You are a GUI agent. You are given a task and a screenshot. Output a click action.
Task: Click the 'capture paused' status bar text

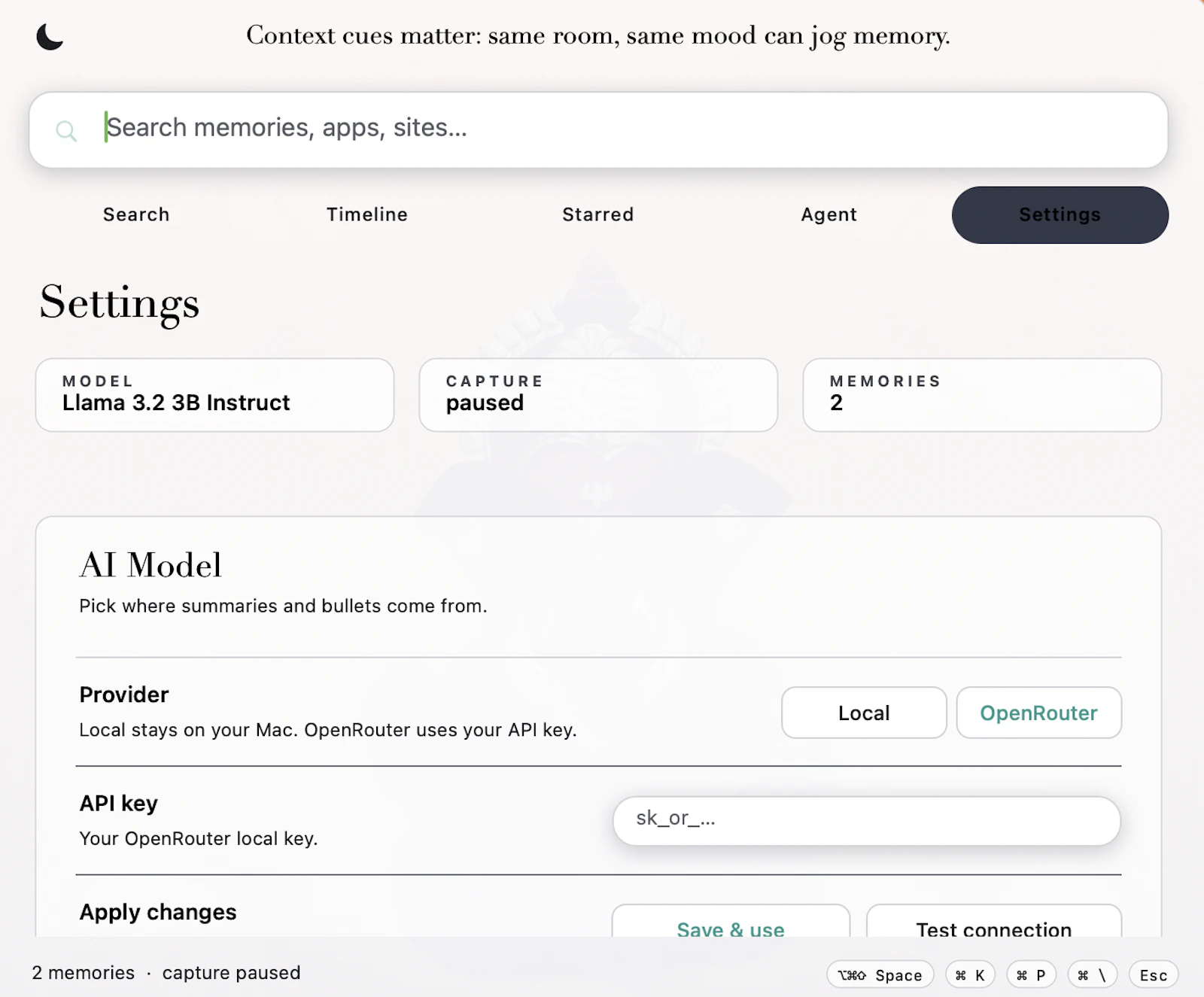click(x=231, y=973)
